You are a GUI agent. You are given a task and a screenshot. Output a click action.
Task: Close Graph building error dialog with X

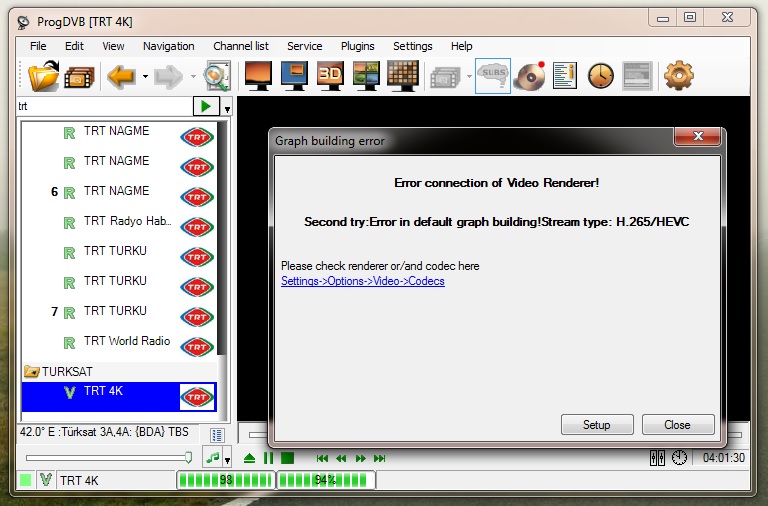(x=698, y=136)
